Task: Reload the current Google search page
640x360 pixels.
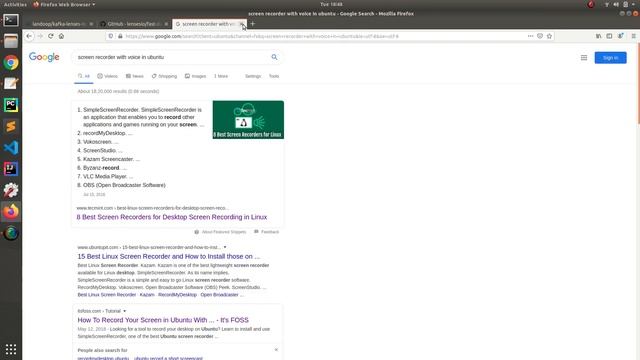Action: [x=51, y=36]
